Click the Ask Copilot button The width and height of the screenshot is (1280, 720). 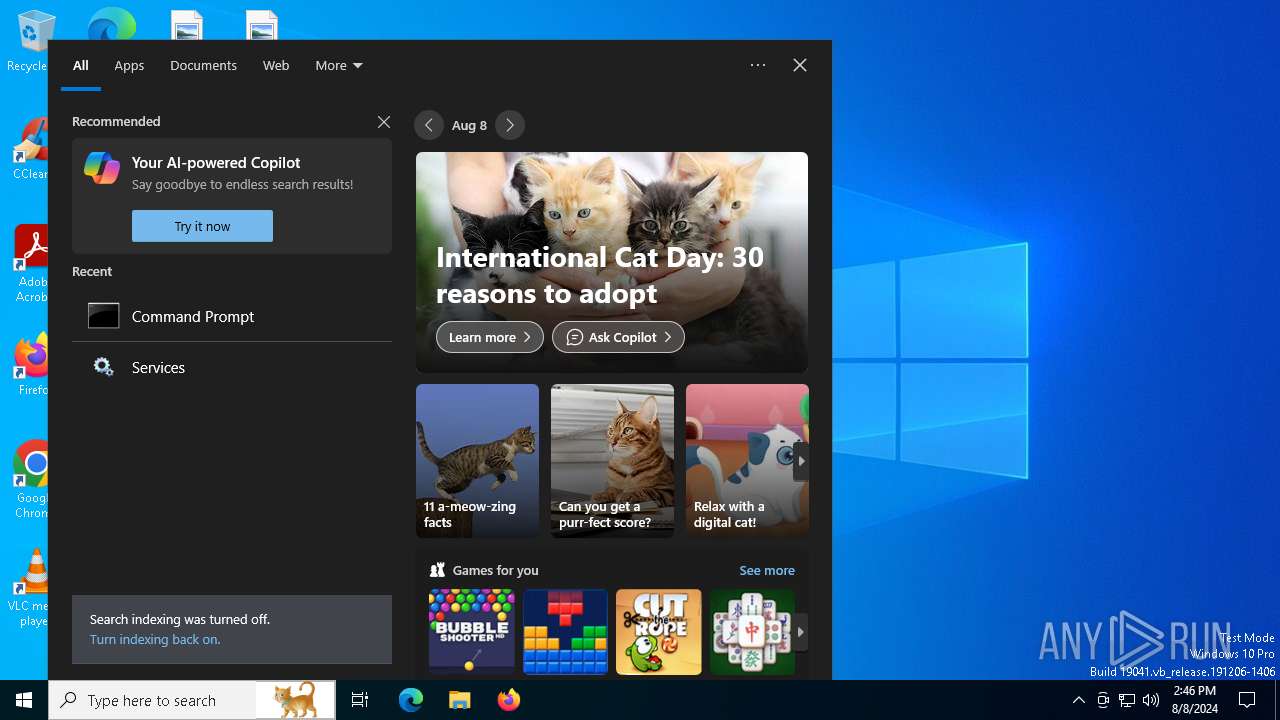(618, 337)
